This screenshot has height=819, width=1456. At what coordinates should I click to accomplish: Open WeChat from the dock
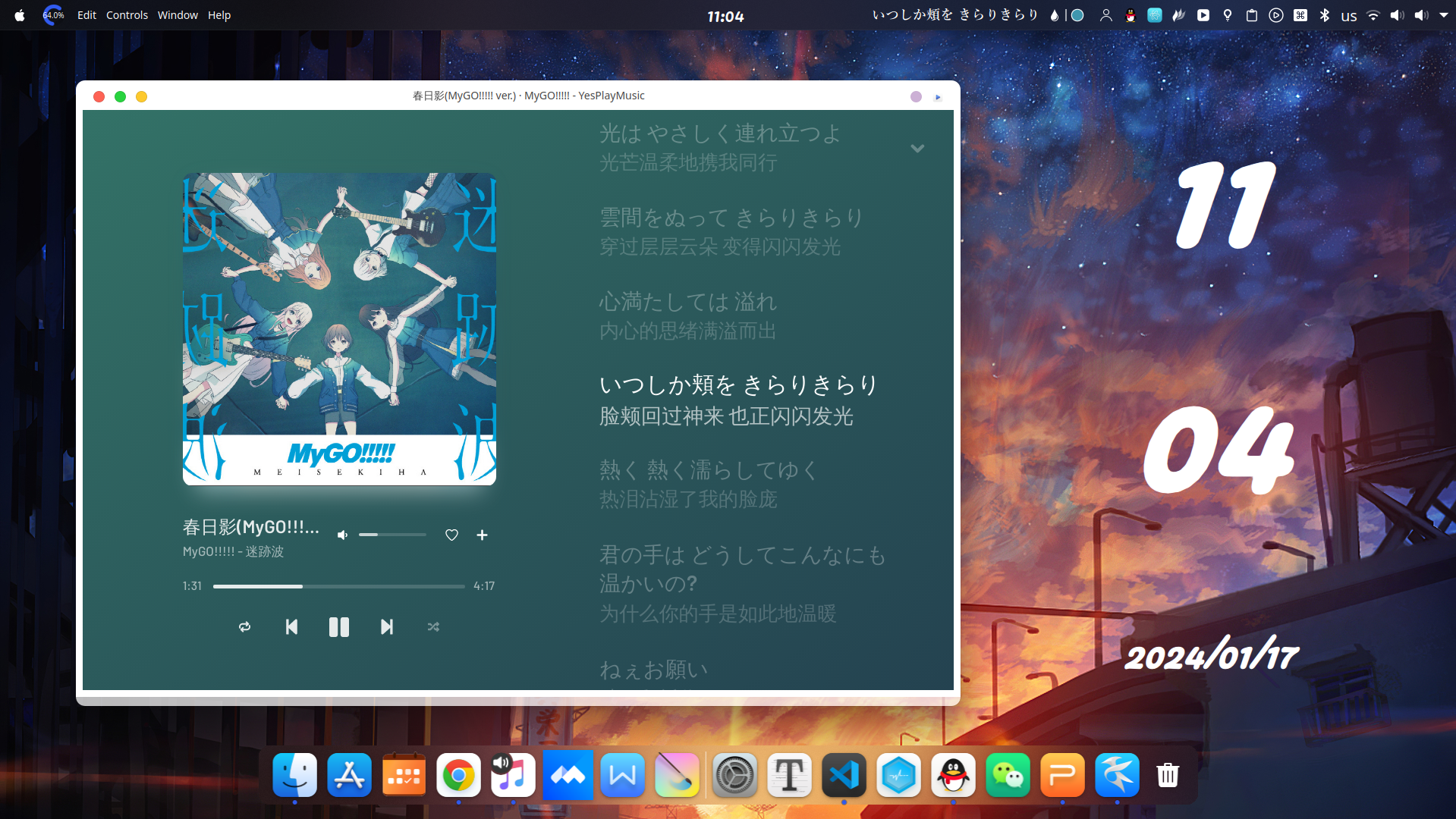click(x=1008, y=775)
